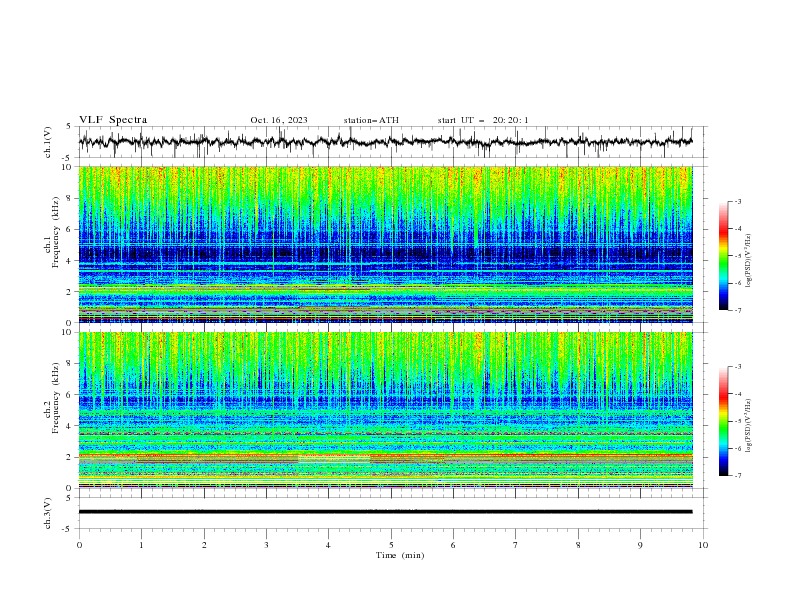Click the "8" tick on the time axis

(578, 545)
